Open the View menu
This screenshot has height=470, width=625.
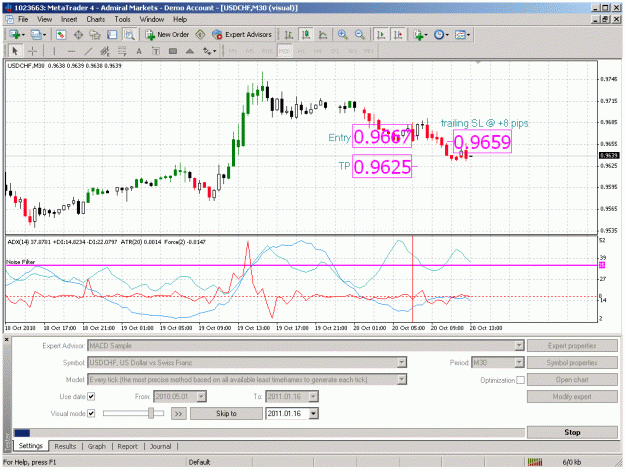coord(44,19)
